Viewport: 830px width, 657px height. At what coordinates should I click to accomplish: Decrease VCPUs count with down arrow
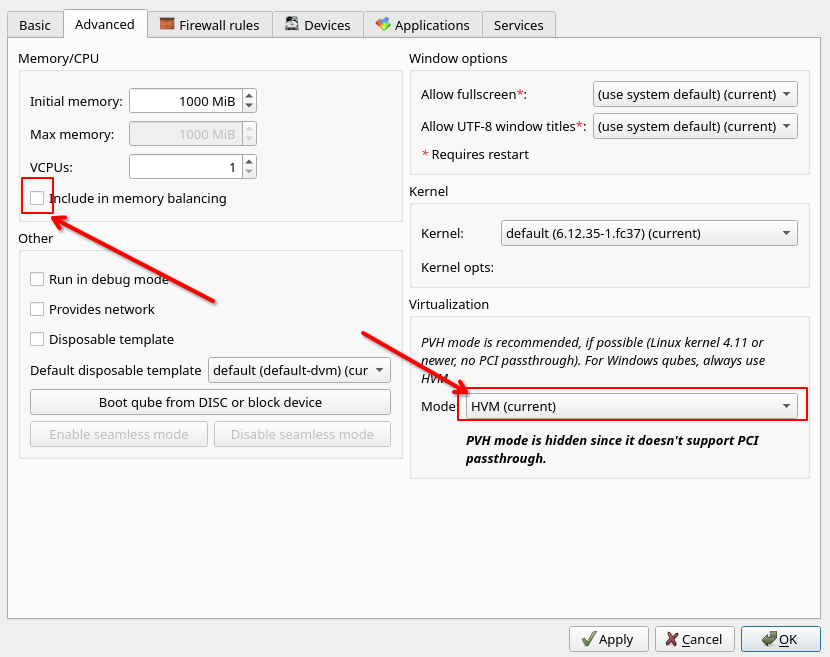(x=249, y=173)
